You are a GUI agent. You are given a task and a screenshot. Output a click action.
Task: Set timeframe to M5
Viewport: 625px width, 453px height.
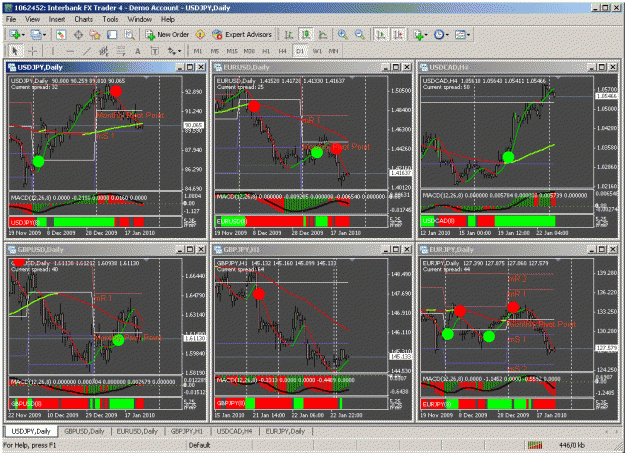215,51
